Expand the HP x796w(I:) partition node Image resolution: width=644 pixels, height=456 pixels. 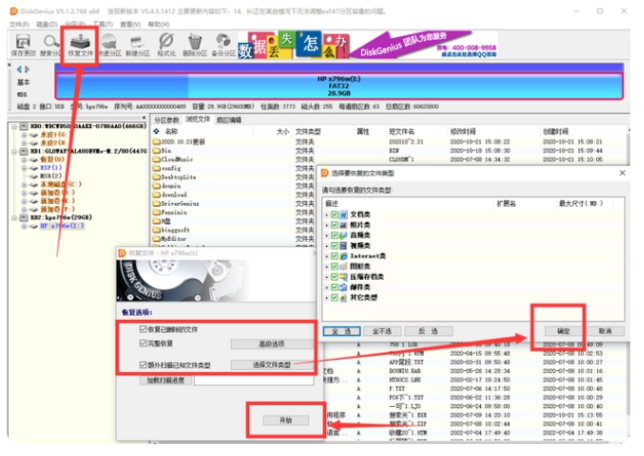[24, 226]
